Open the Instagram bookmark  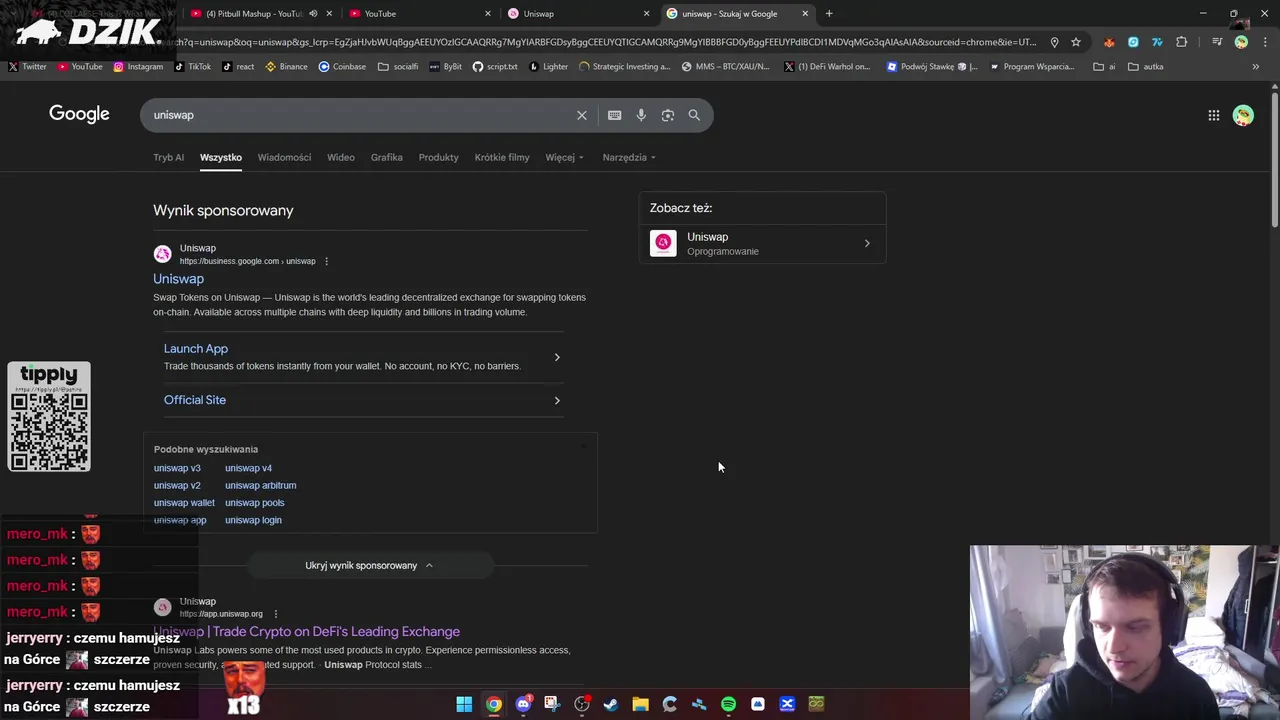coord(138,67)
